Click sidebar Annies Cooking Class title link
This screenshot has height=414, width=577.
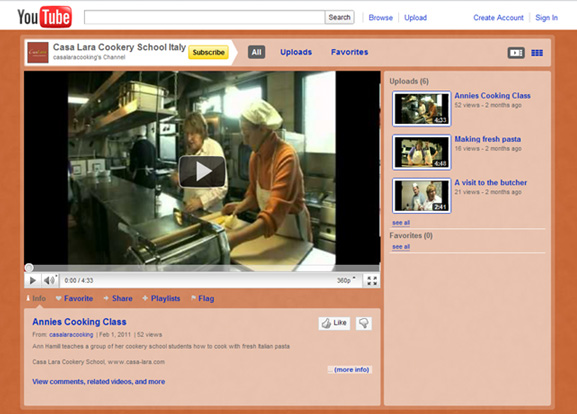[x=492, y=96]
